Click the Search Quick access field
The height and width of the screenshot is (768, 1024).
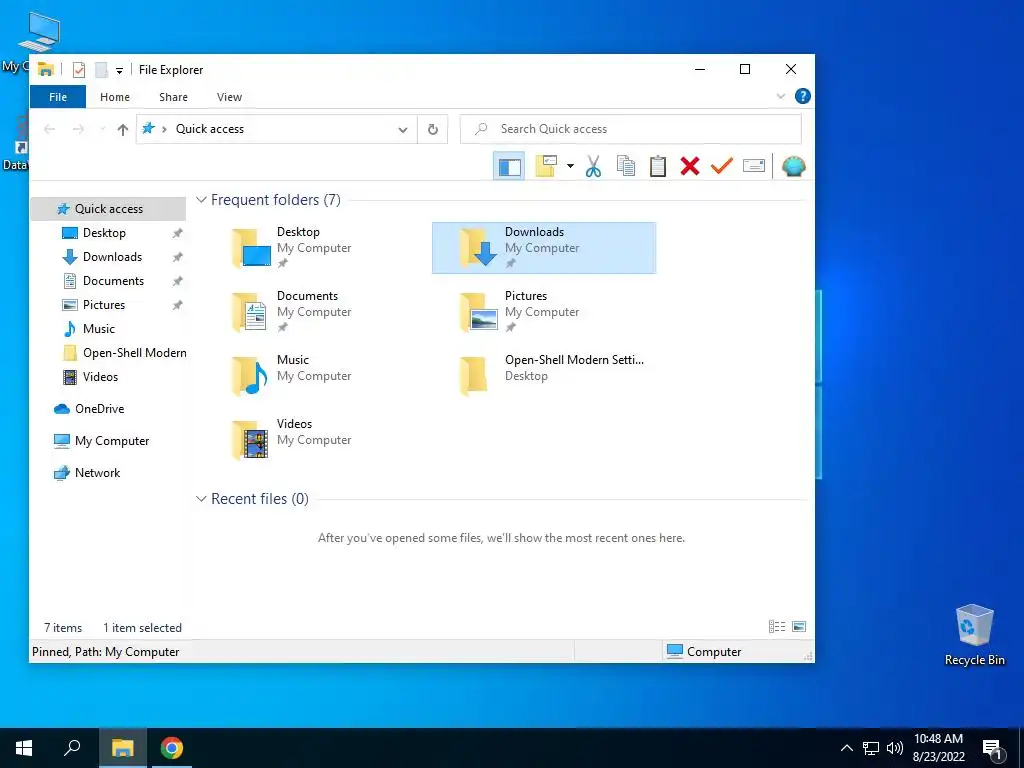click(x=631, y=129)
